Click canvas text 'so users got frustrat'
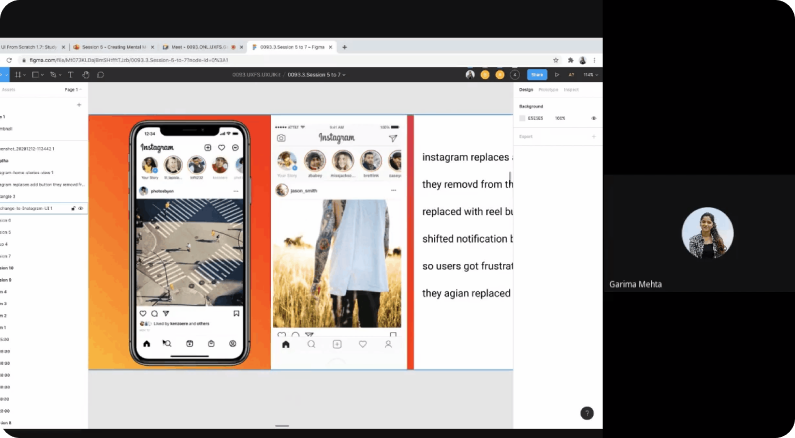The width and height of the screenshot is (795, 438). click(x=467, y=266)
